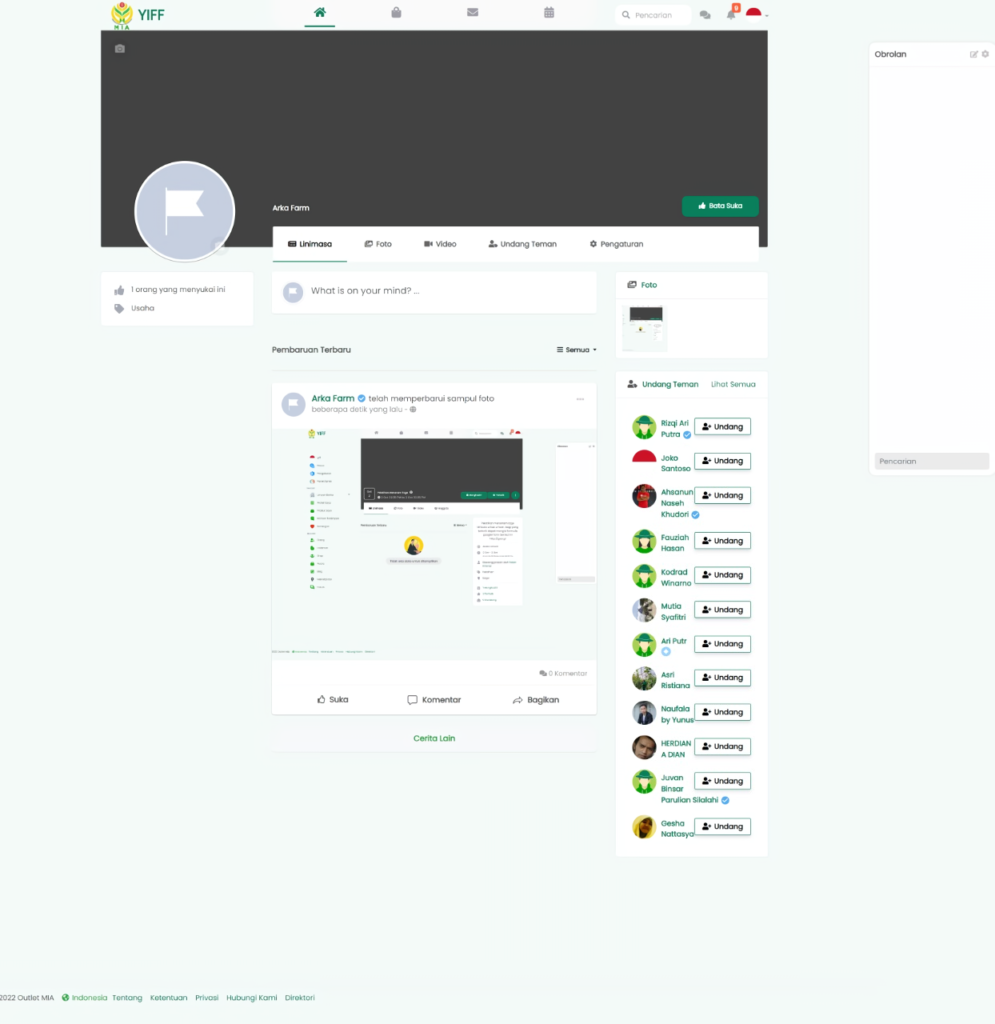Open the Privasi footer link

click(x=207, y=998)
